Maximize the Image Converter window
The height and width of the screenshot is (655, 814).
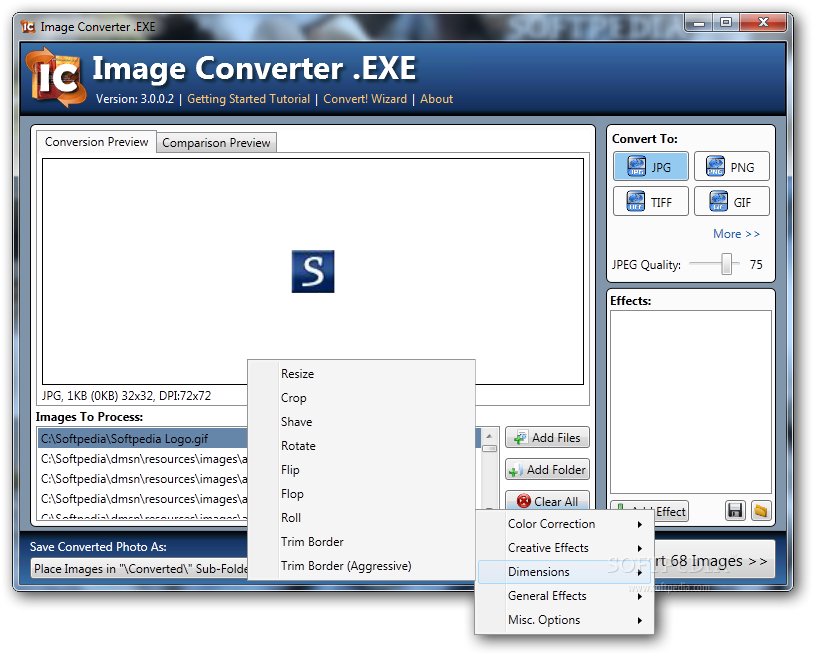[x=726, y=23]
